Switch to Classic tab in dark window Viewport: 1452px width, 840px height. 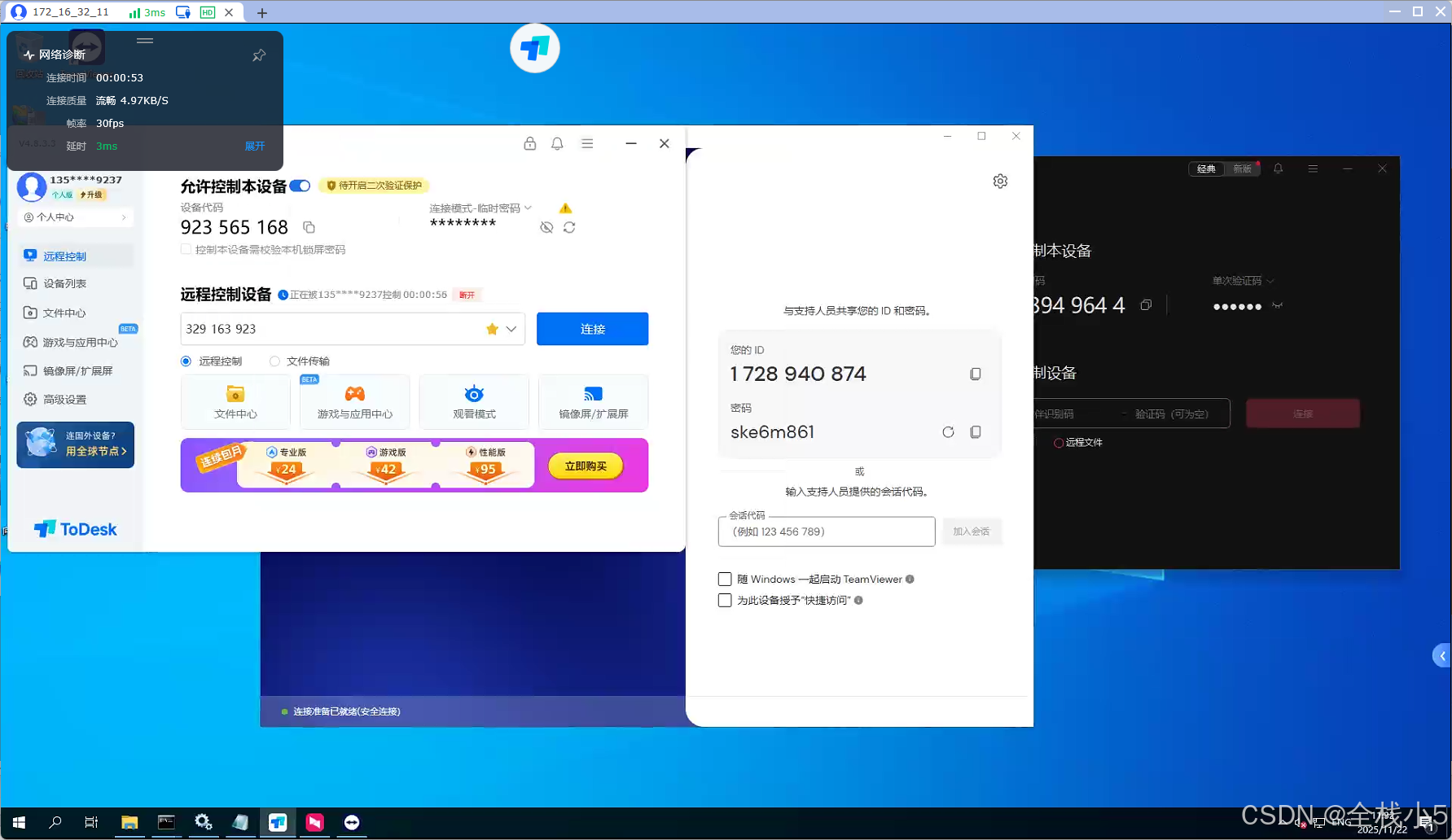[1206, 168]
